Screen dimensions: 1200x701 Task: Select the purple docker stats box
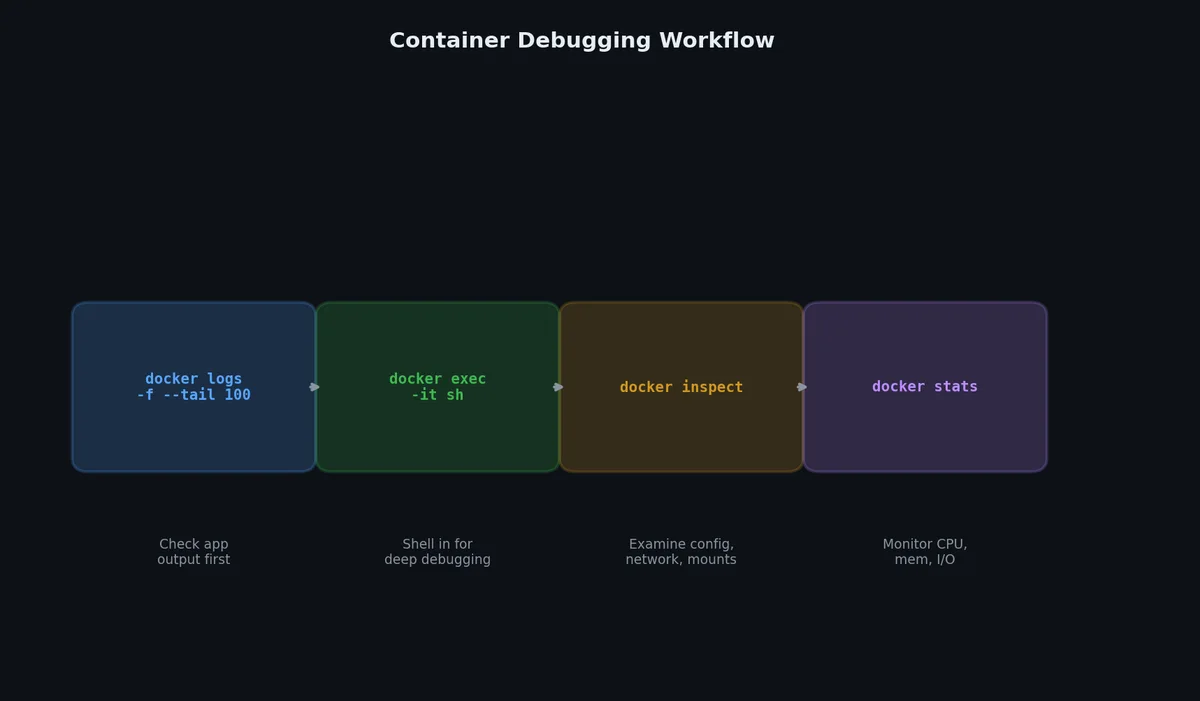pos(925,387)
